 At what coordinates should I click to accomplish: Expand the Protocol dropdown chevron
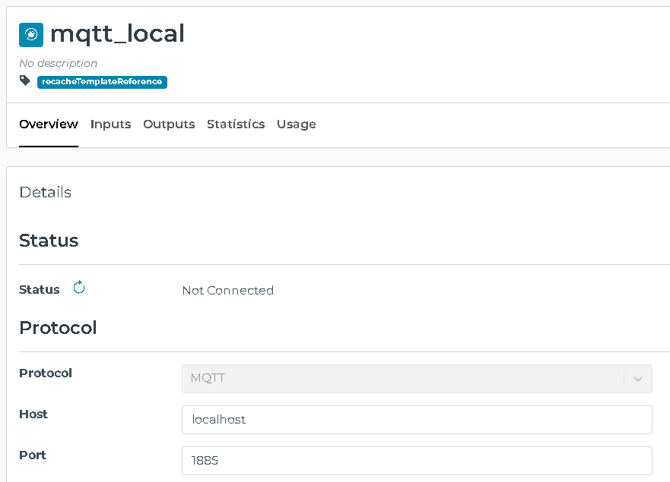[x=638, y=379]
